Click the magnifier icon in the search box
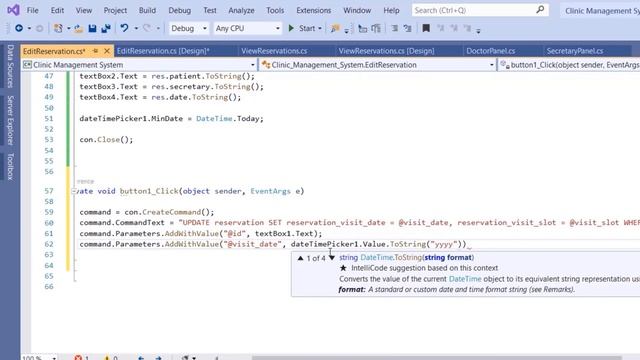 pos(540,10)
